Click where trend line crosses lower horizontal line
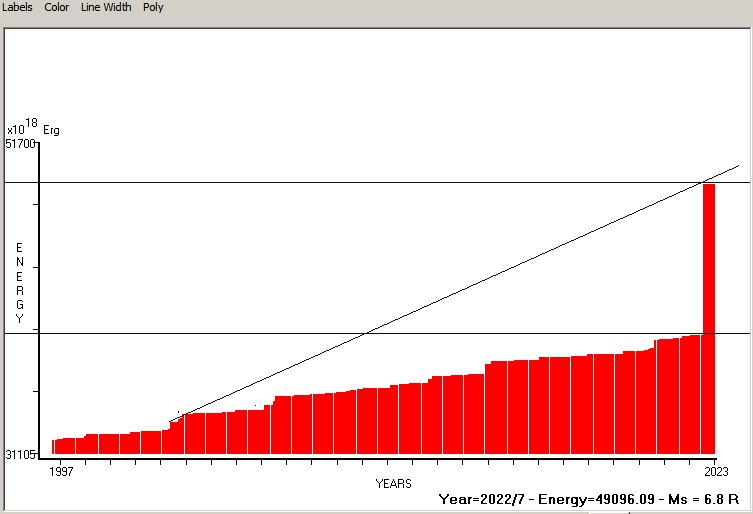753x514 pixels. 370,333
